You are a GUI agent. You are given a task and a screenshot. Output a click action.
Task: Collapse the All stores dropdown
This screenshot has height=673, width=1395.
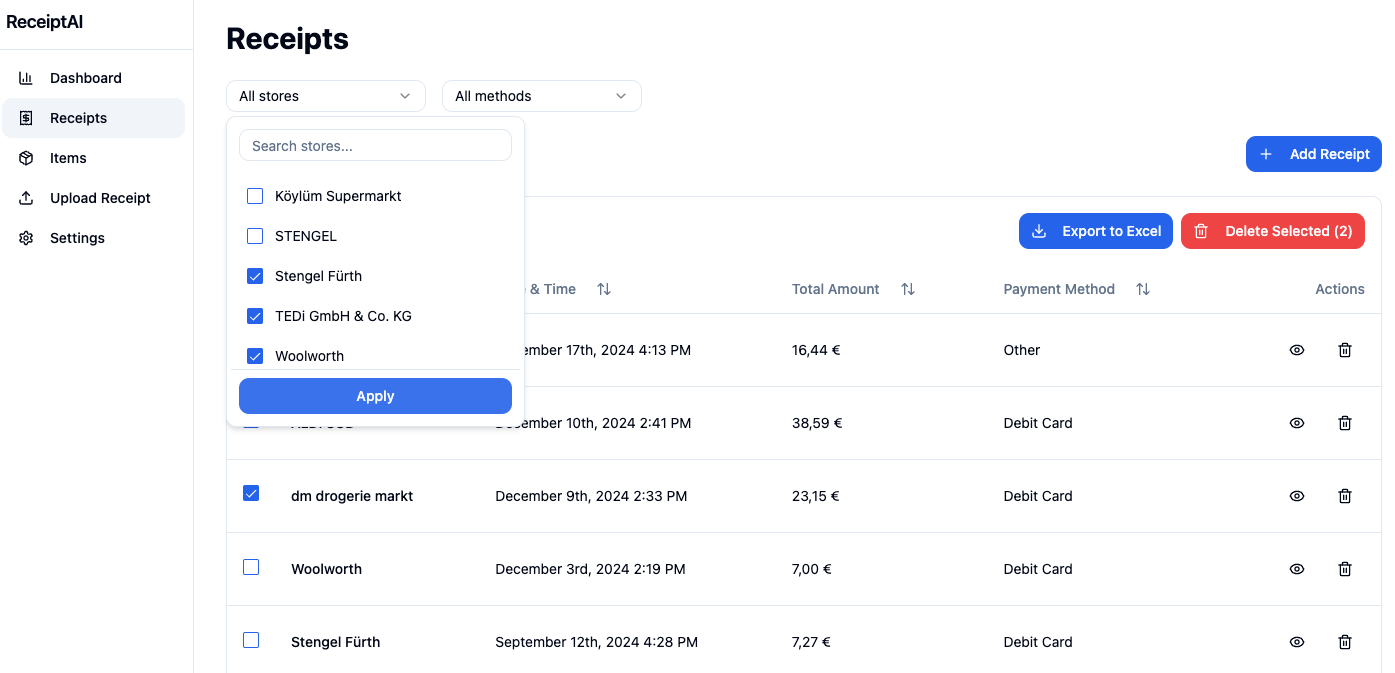pos(326,96)
